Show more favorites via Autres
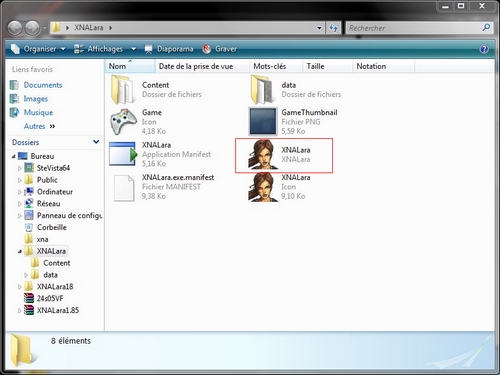 [x=39, y=126]
